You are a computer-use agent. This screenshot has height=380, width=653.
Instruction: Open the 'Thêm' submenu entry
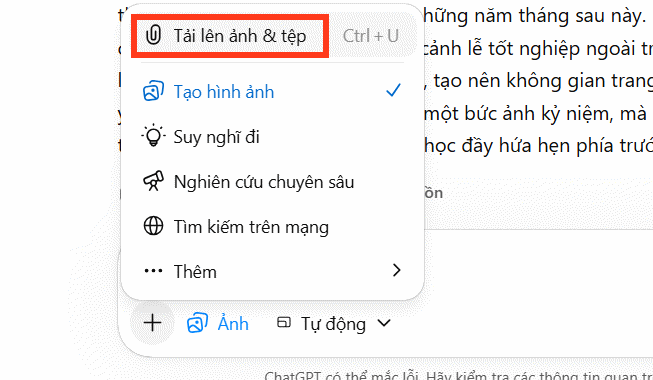273,272
